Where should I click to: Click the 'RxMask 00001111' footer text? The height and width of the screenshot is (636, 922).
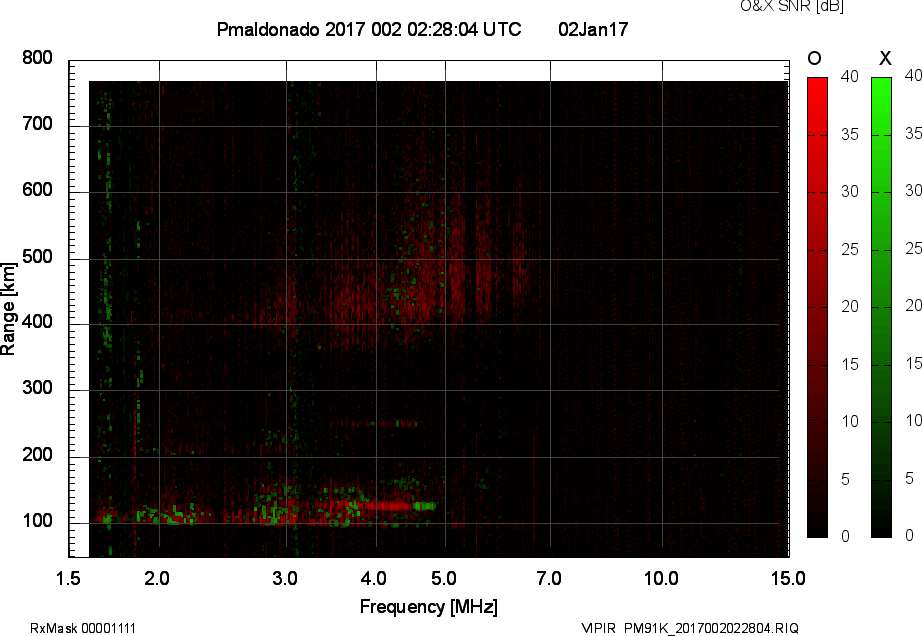pos(83,628)
